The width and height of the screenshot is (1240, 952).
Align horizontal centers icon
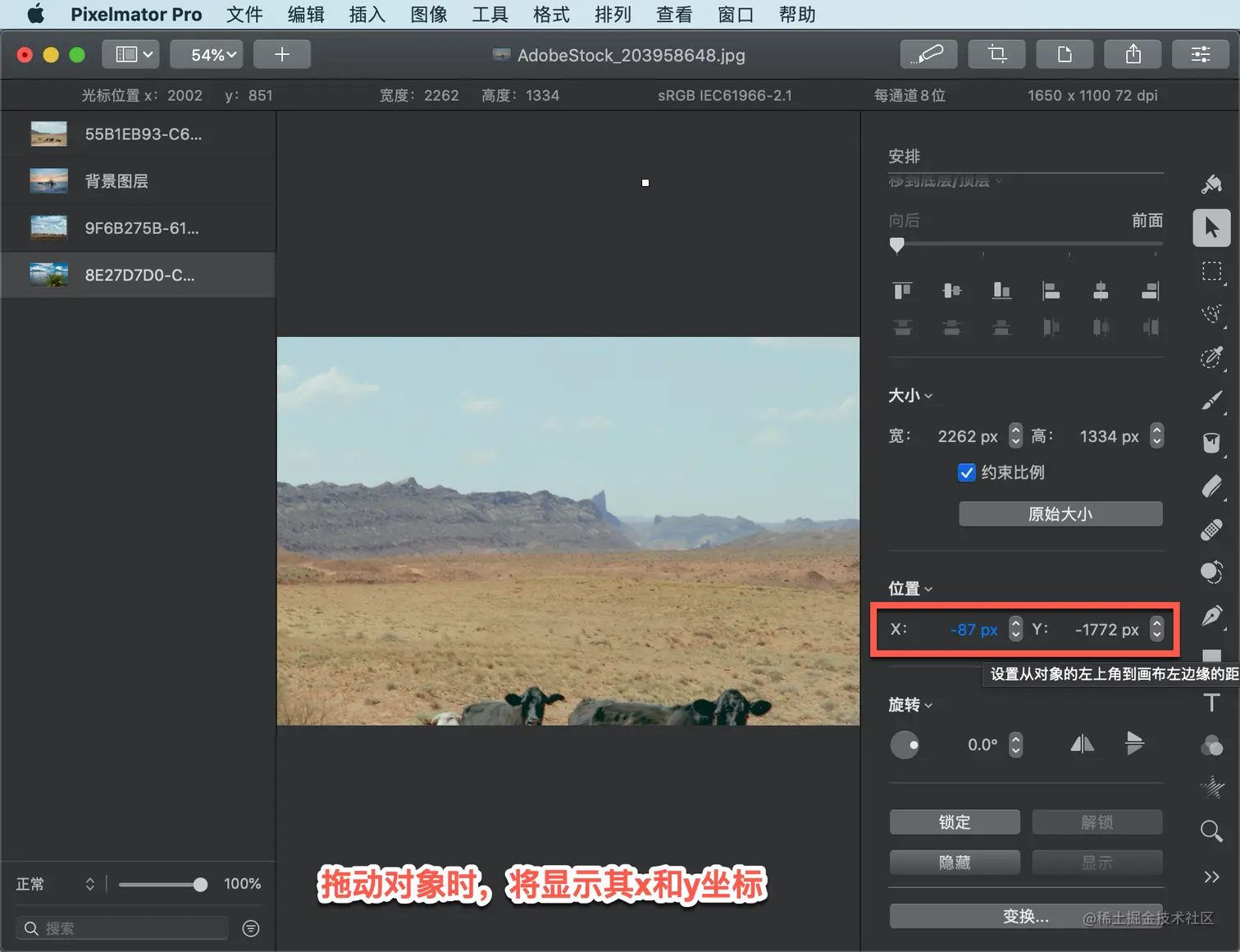click(x=1101, y=290)
